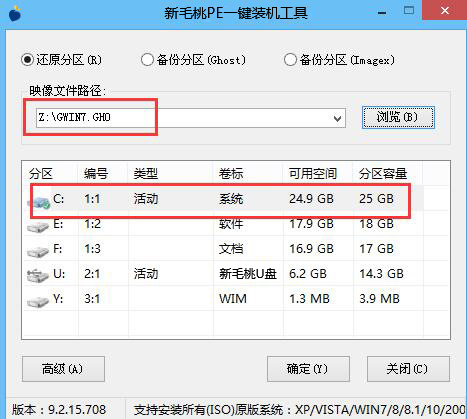Click the 卷标 column header
This screenshot has width=467, height=419.
(231, 174)
